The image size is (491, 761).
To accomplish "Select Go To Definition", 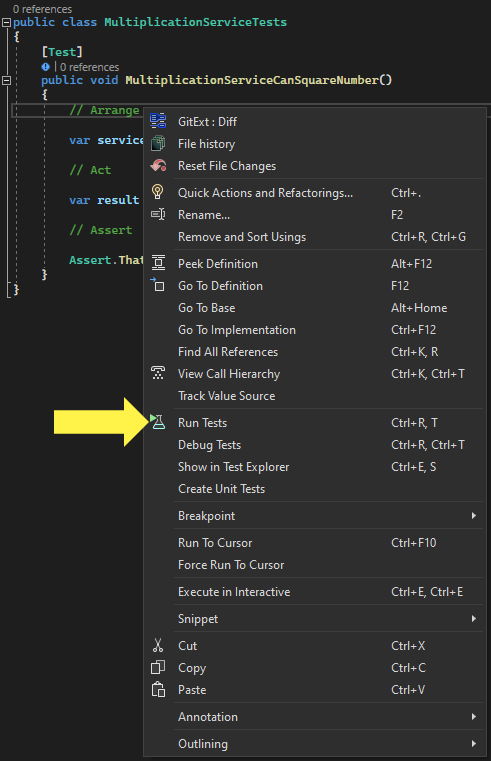I will pyautogui.click(x=314, y=285).
